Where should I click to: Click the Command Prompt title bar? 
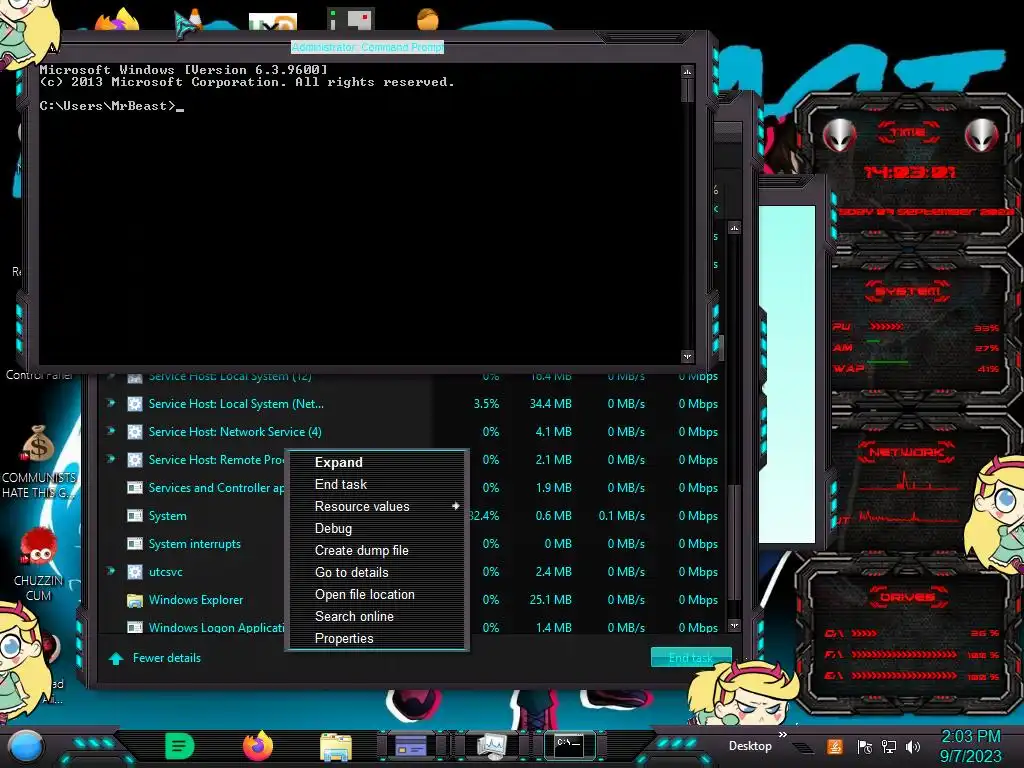tap(367, 47)
